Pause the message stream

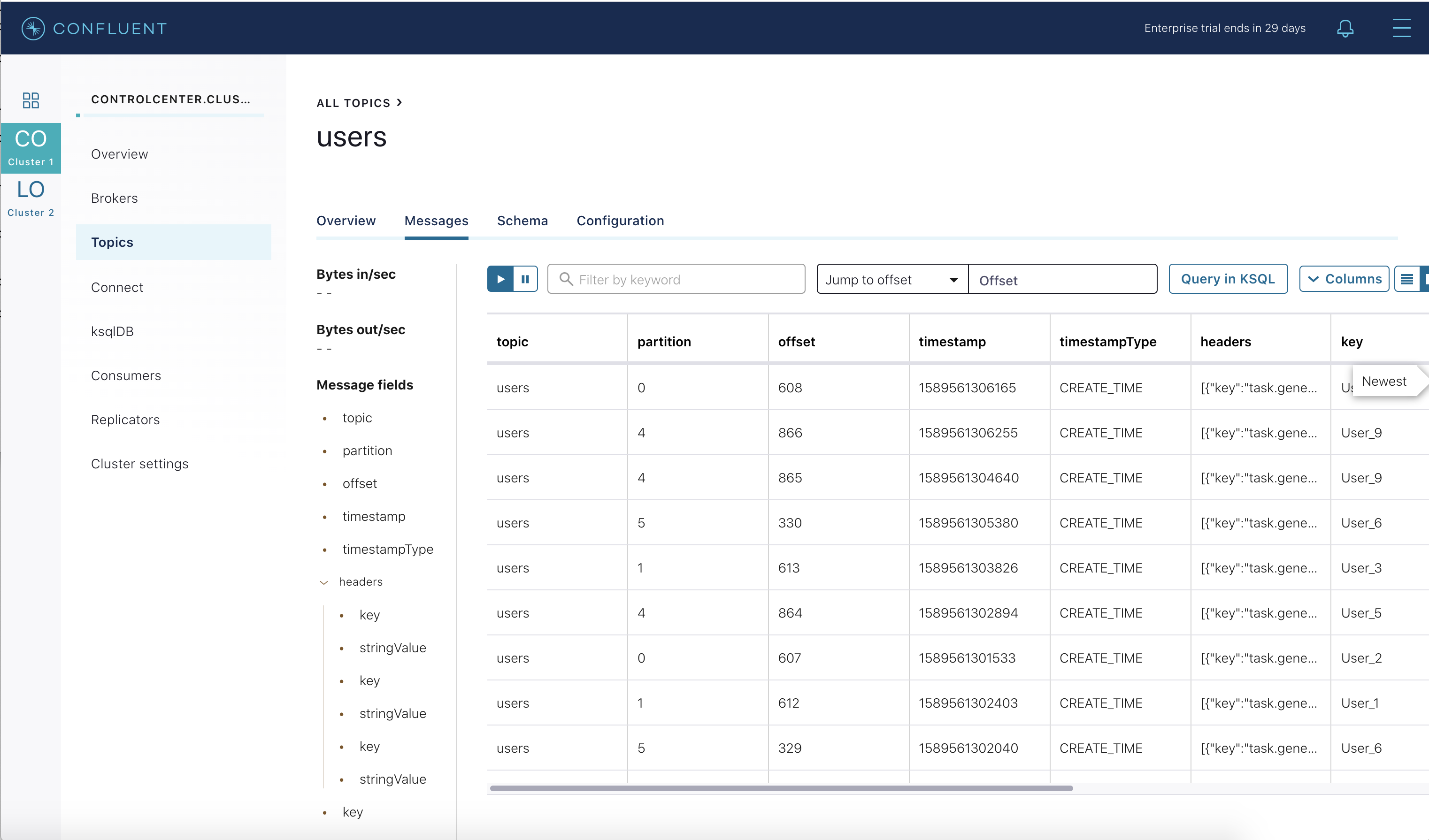(525, 279)
